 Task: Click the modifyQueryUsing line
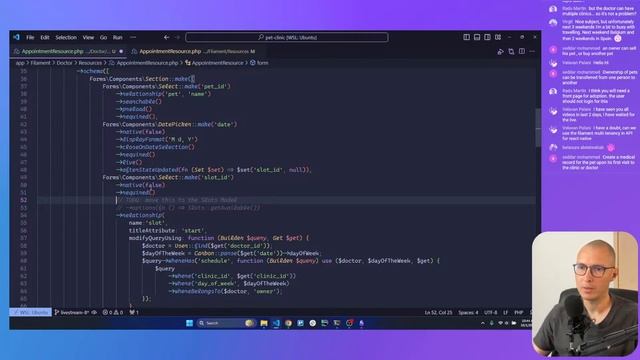click(x=219, y=238)
